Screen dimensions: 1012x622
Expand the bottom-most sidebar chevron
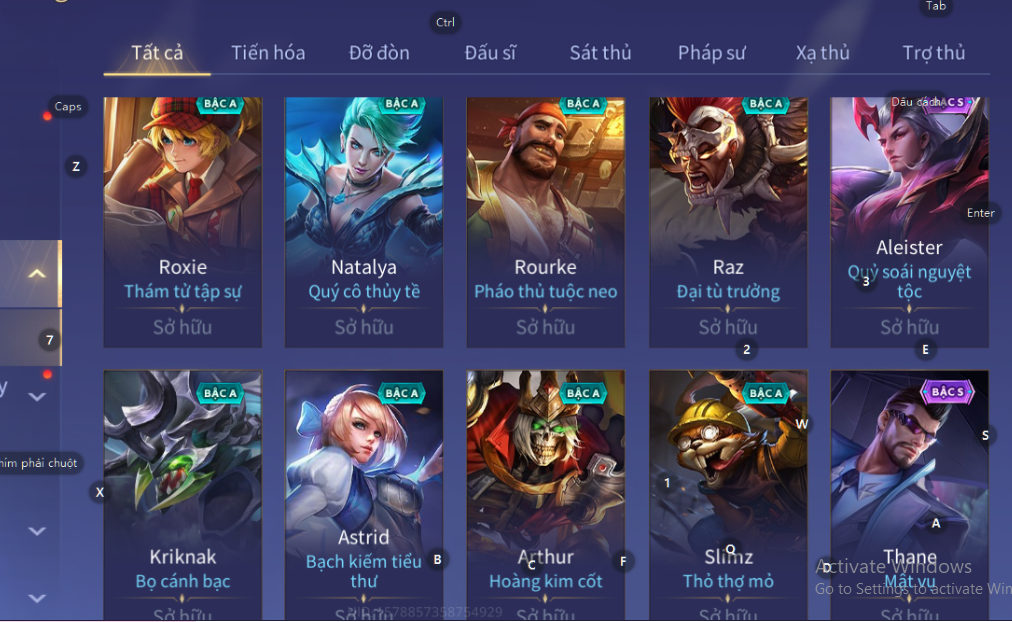click(x=37, y=598)
